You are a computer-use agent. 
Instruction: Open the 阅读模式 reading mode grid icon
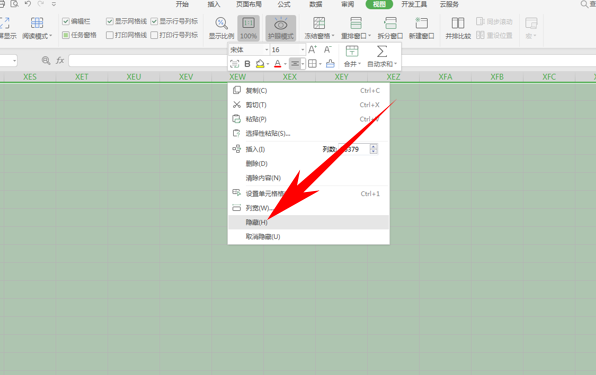(x=36, y=23)
